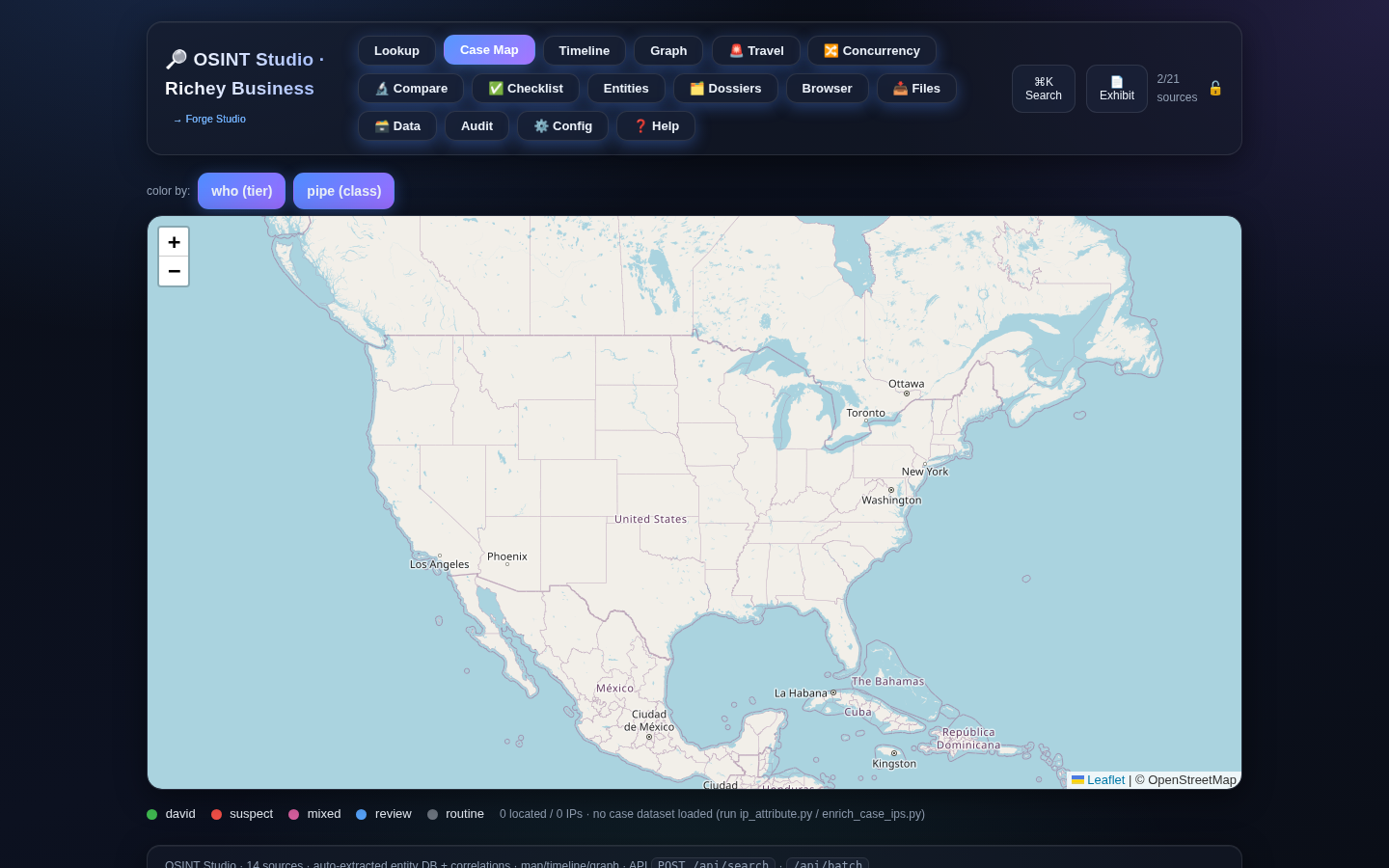Screen dimensions: 1389x868
Task: Select the Case Map tab
Action: point(489,49)
